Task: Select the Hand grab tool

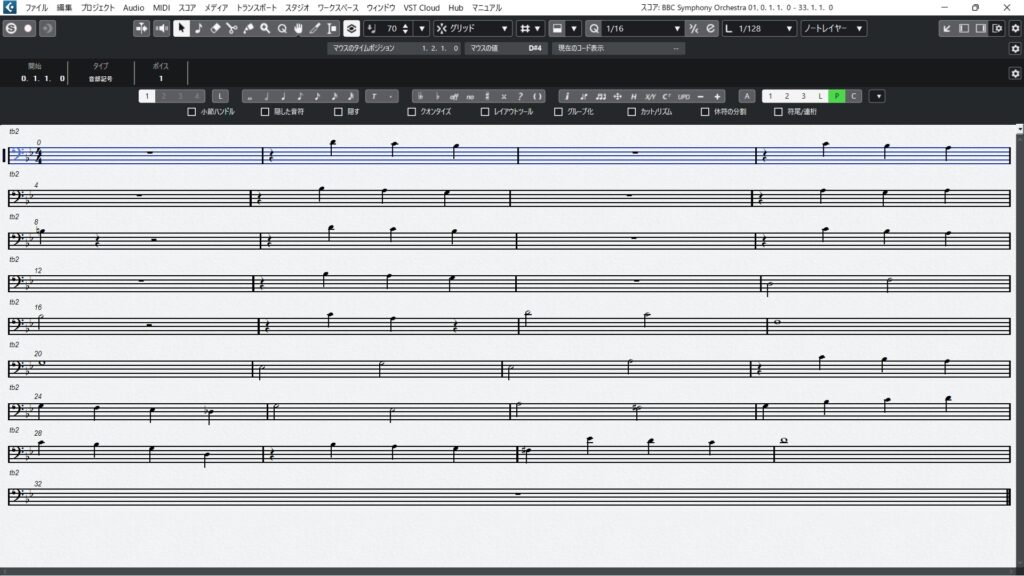Action: tap(298, 28)
